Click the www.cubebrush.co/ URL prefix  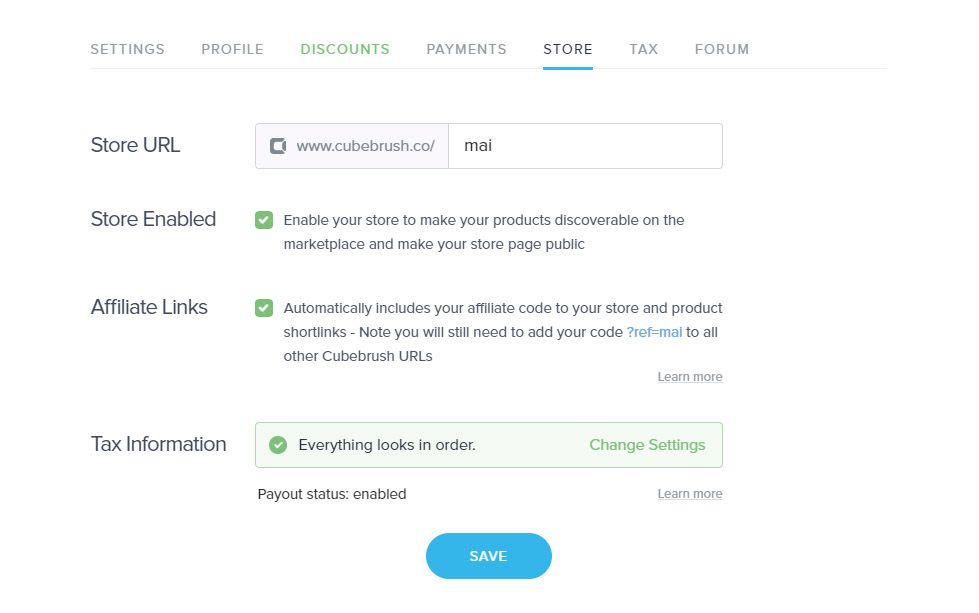365,146
